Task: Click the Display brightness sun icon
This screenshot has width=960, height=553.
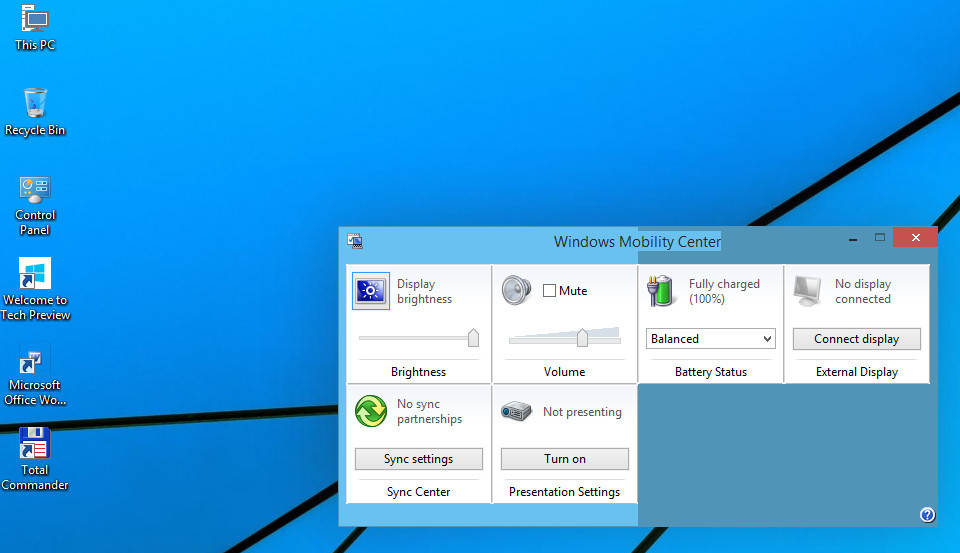Action: pos(371,291)
